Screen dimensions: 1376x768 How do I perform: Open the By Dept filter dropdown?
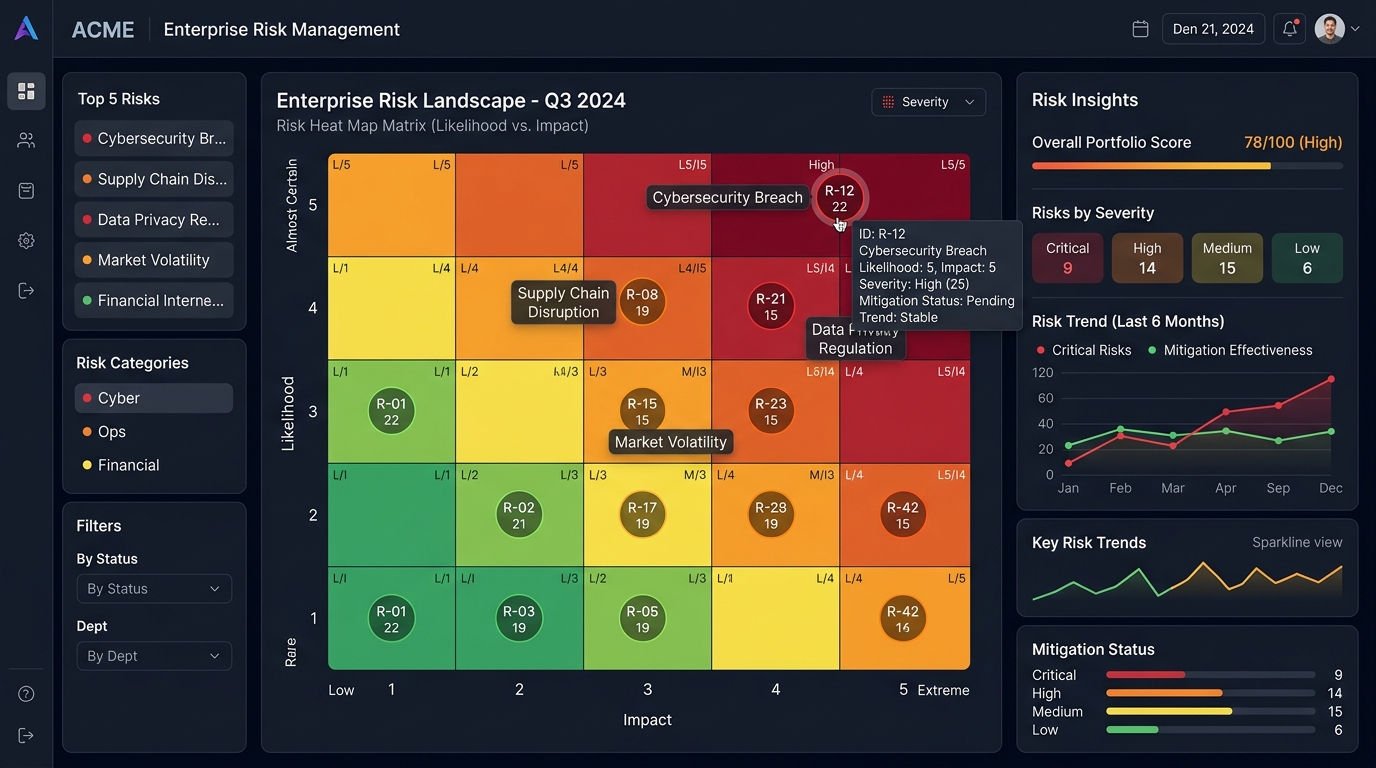pos(154,656)
